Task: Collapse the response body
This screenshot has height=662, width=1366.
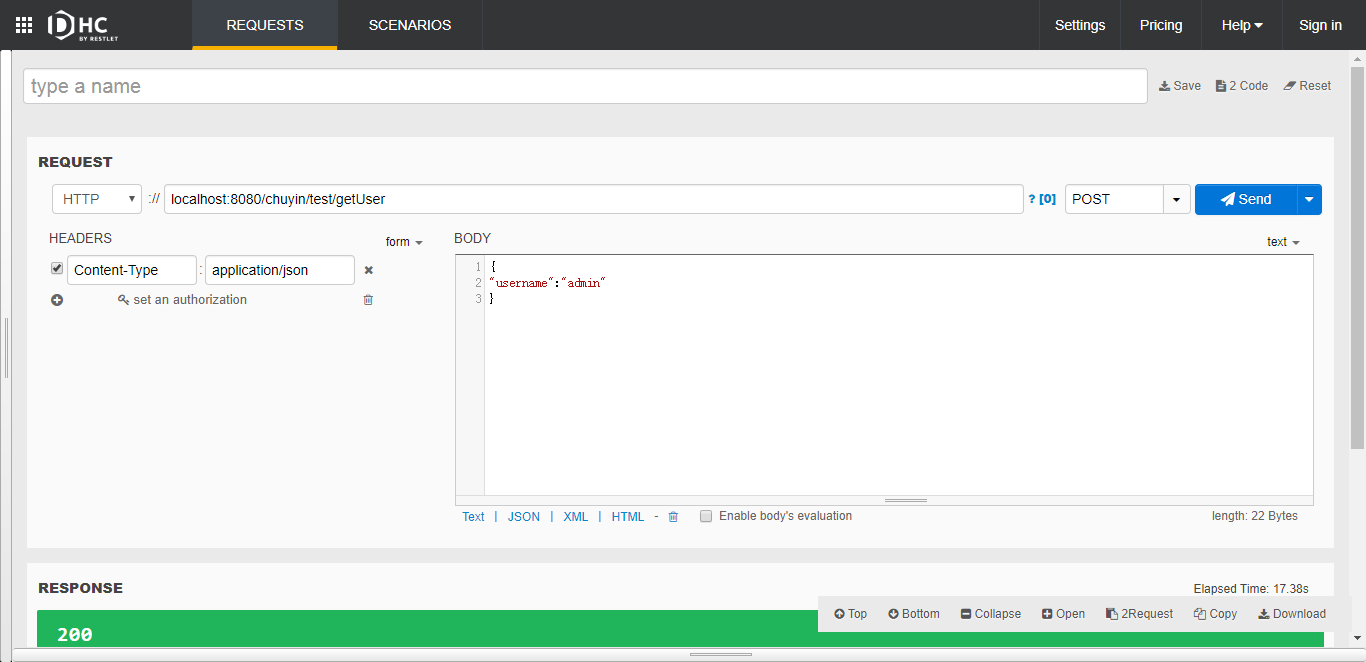Action: 991,614
